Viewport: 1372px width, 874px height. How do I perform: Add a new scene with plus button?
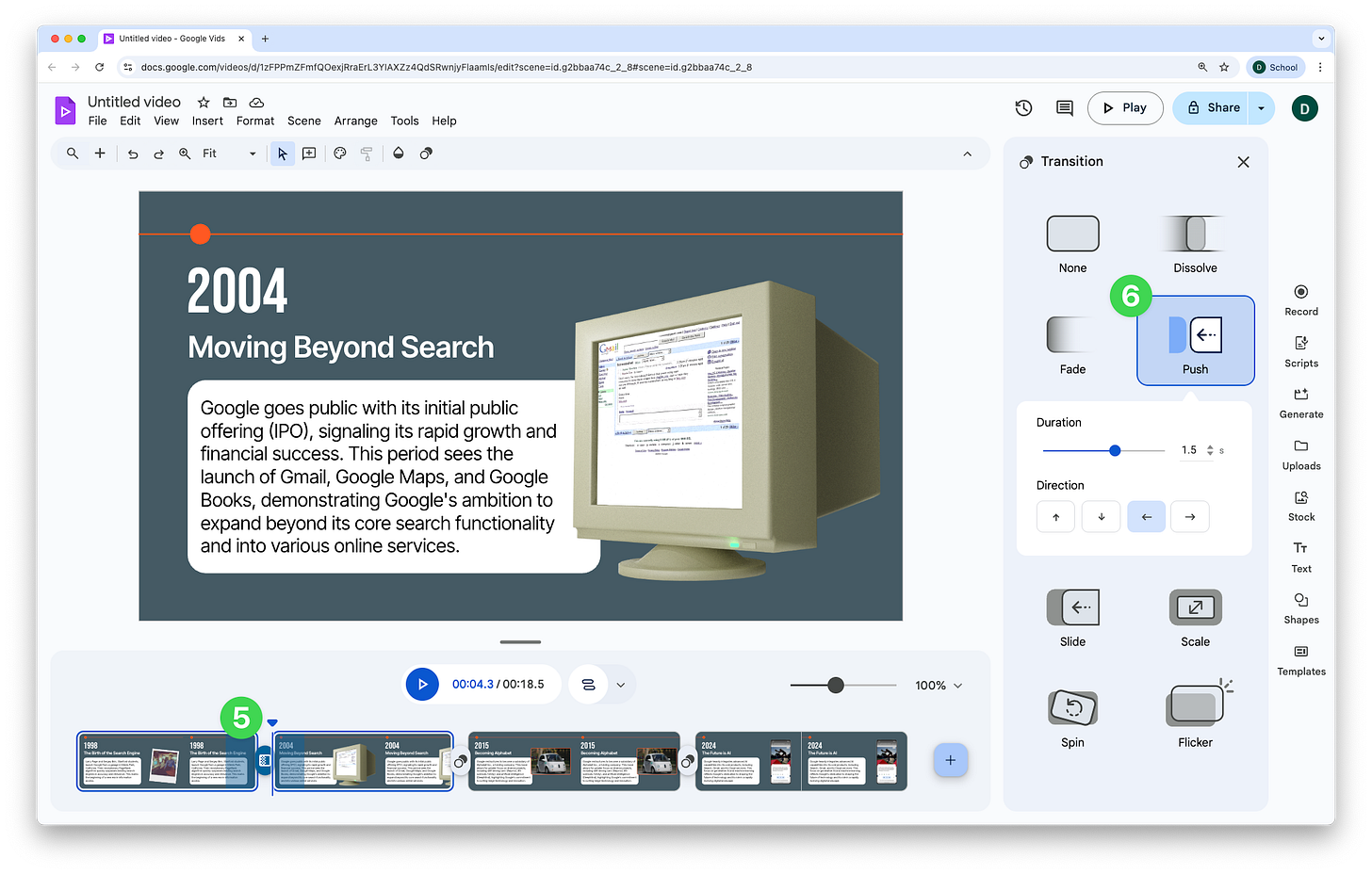pyautogui.click(x=950, y=760)
